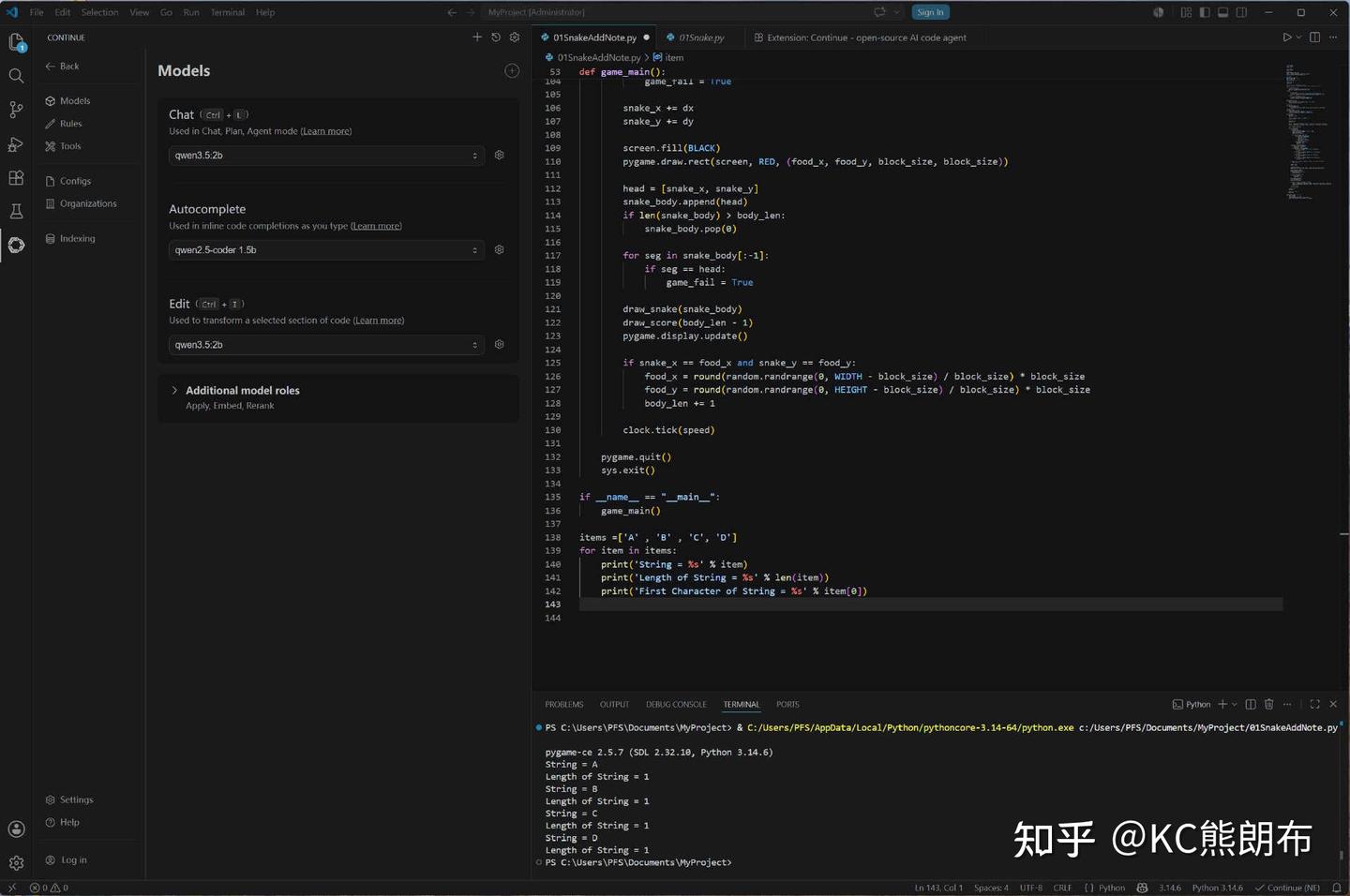Customize layout icon in title bar
The height and width of the screenshot is (896, 1350).
[x=1186, y=12]
